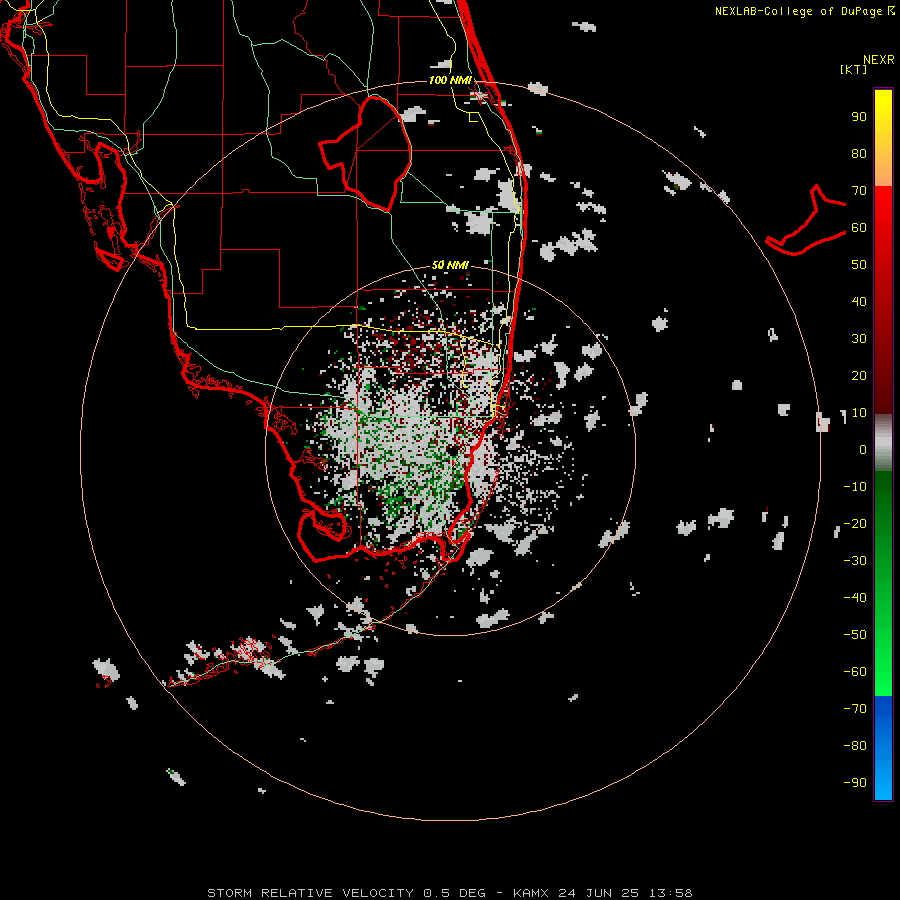900x900 pixels.
Task: Click the 100 NMI range ring label
Action: [450, 80]
